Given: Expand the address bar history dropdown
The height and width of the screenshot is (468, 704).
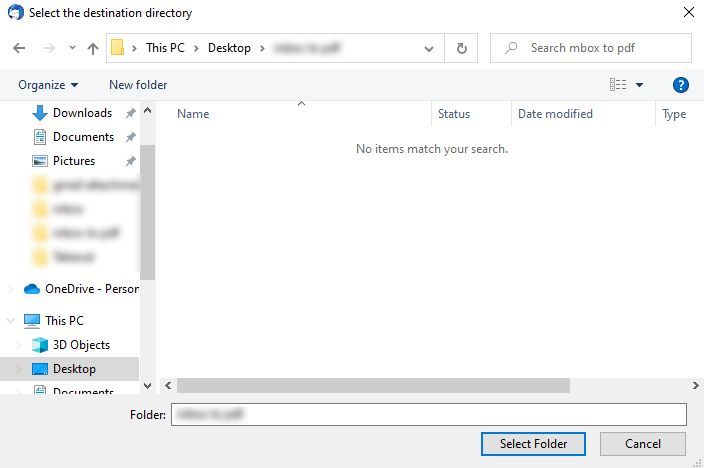Looking at the screenshot, I should pyautogui.click(x=429, y=48).
